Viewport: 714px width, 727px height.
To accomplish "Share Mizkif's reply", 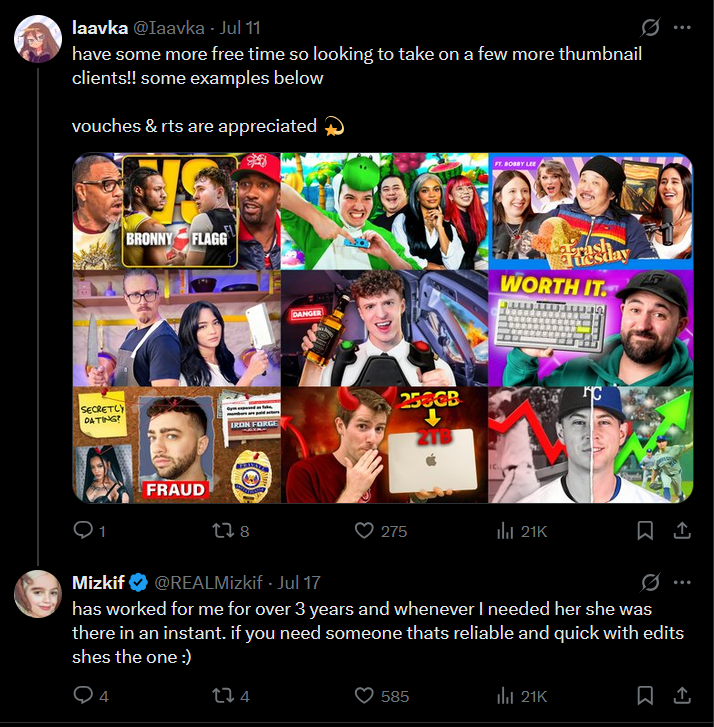I will pyautogui.click(x=682, y=695).
